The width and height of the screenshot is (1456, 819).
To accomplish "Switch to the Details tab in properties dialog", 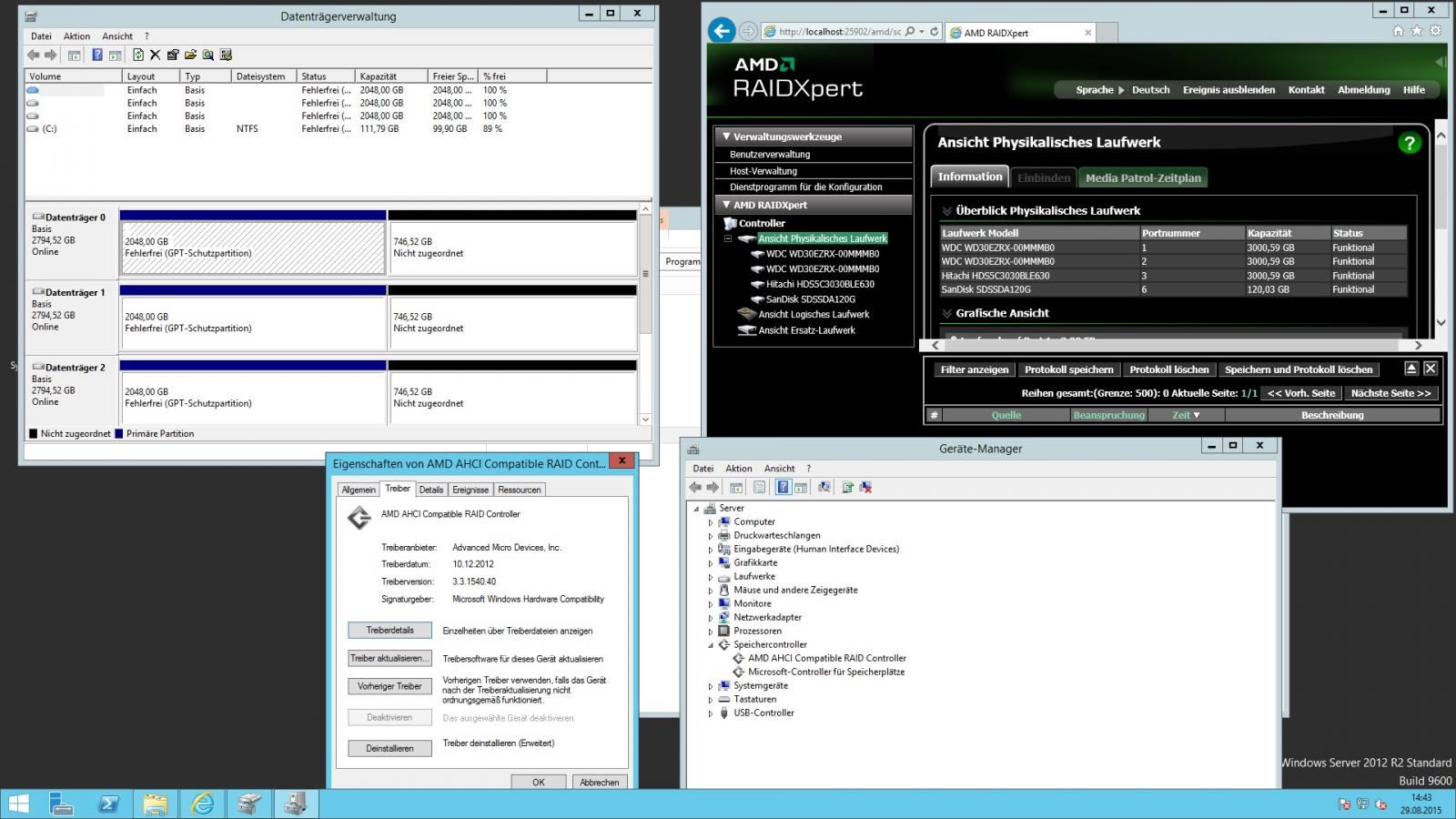I will click(431, 490).
